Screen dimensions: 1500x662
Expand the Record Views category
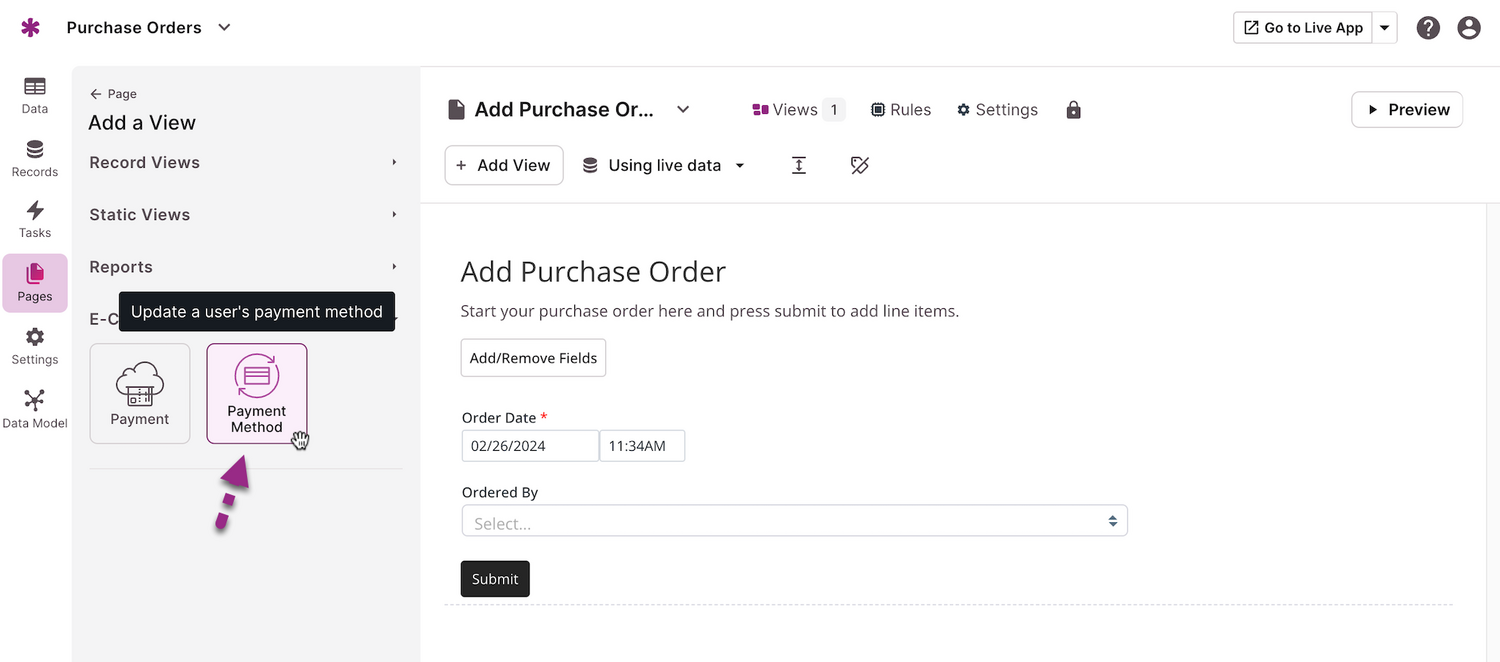coord(144,162)
